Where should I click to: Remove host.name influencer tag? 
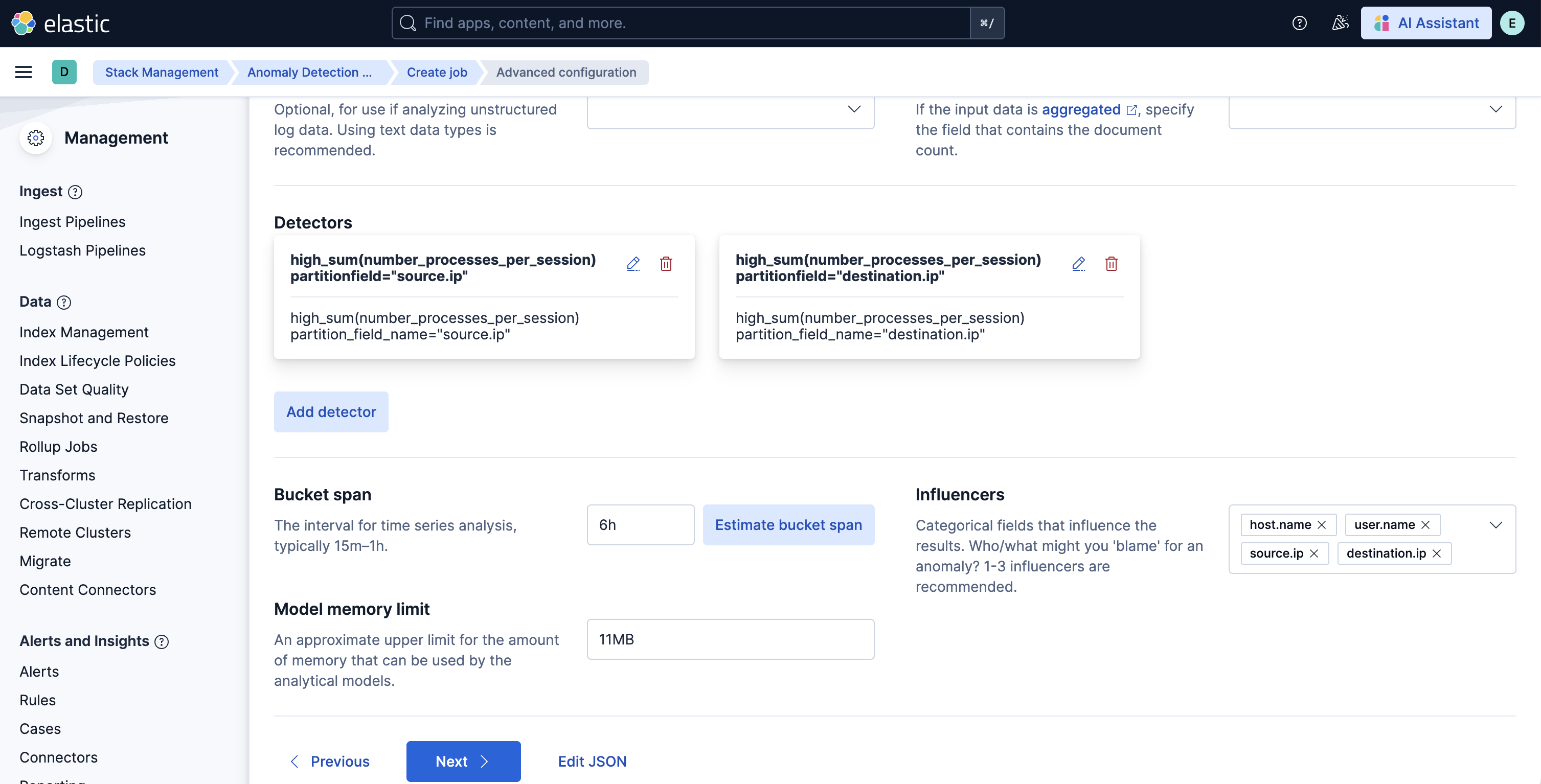tap(1322, 525)
